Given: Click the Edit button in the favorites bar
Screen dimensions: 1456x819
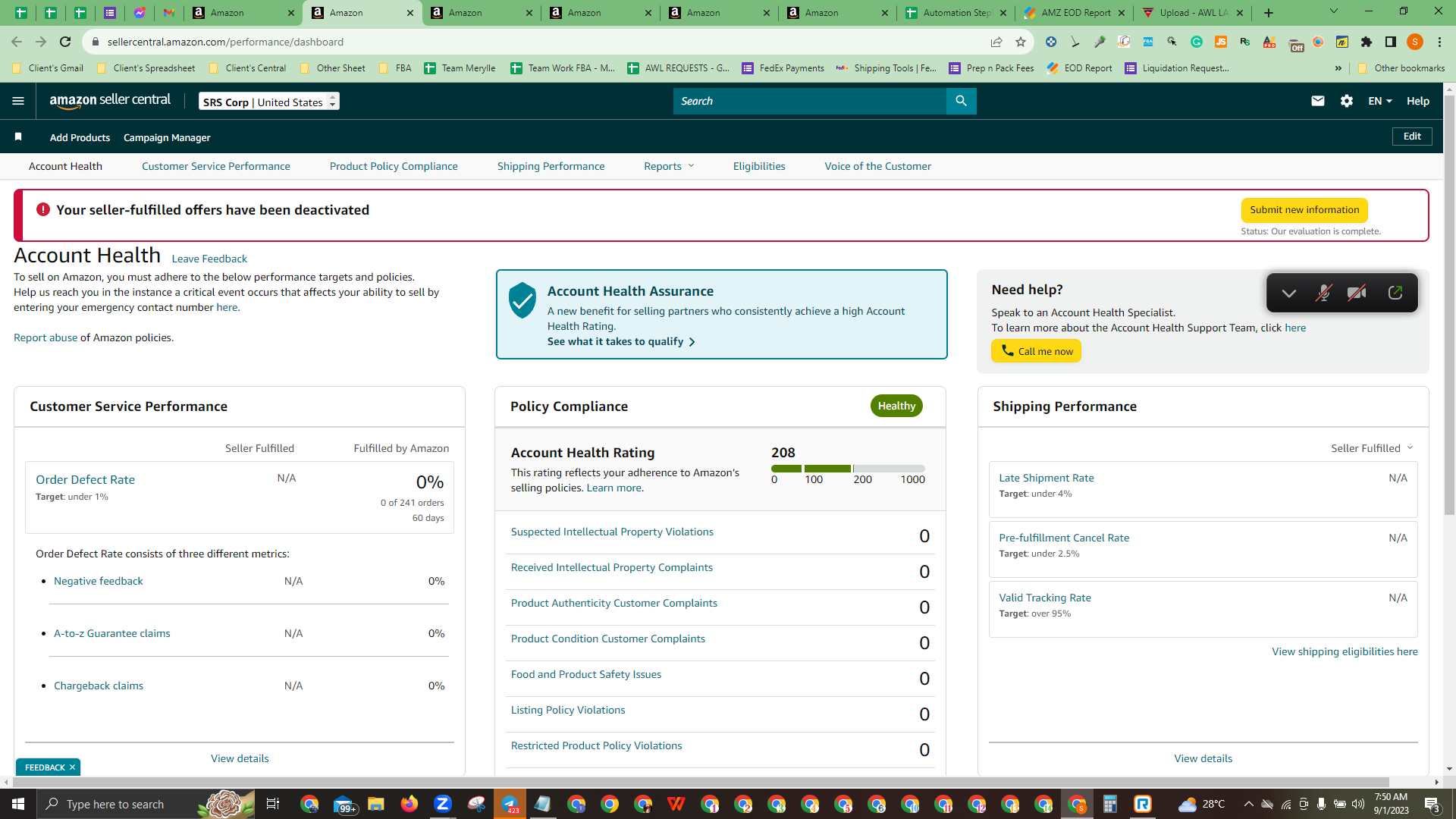Looking at the screenshot, I should (x=1412, y=136).
